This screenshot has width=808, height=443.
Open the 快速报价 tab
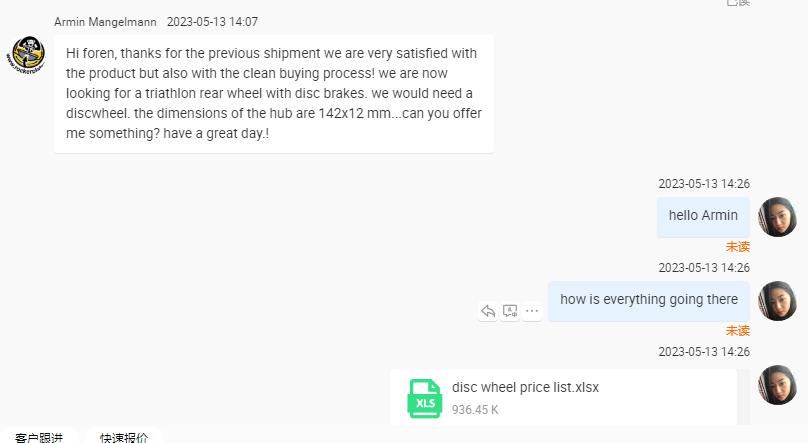point(124,437)
